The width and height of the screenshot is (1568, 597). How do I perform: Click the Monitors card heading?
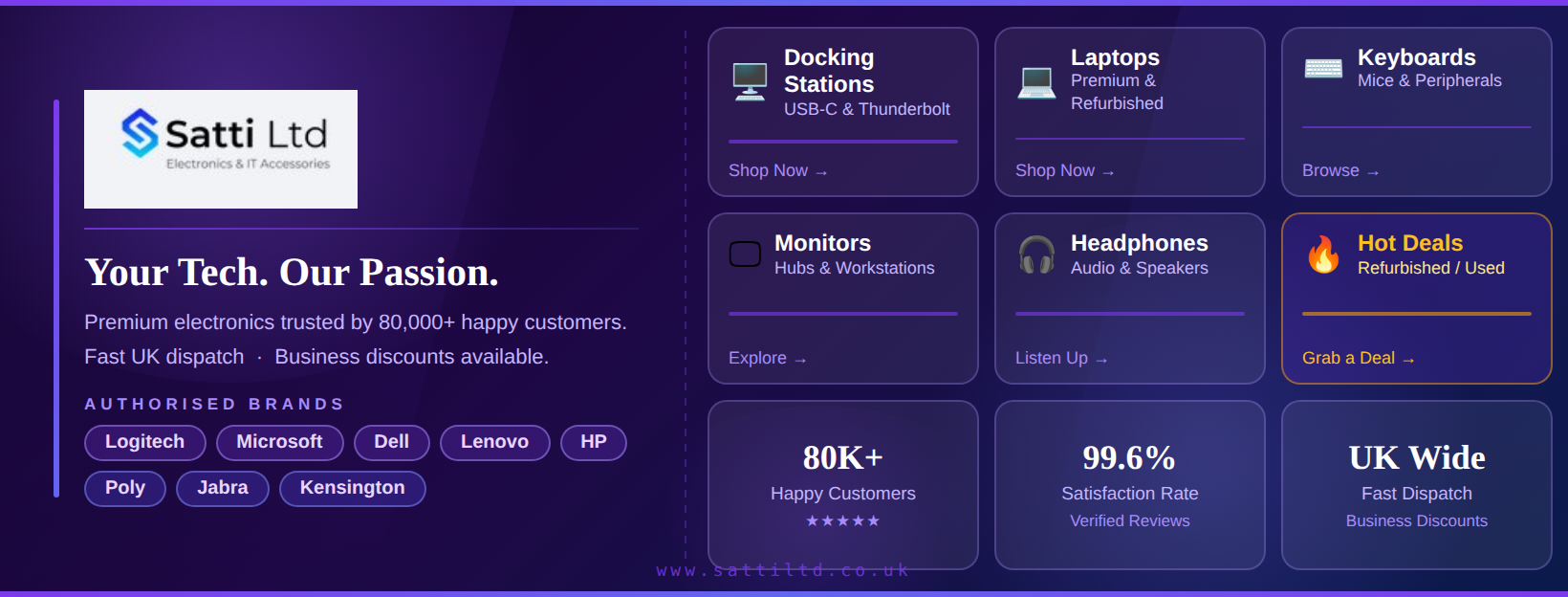coord(822,243)
